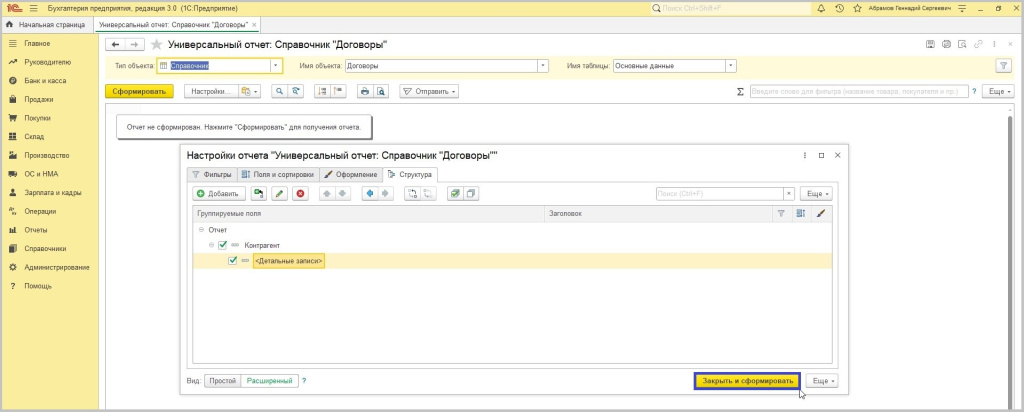Click Закрыть и сформировать button

(747, 381)
